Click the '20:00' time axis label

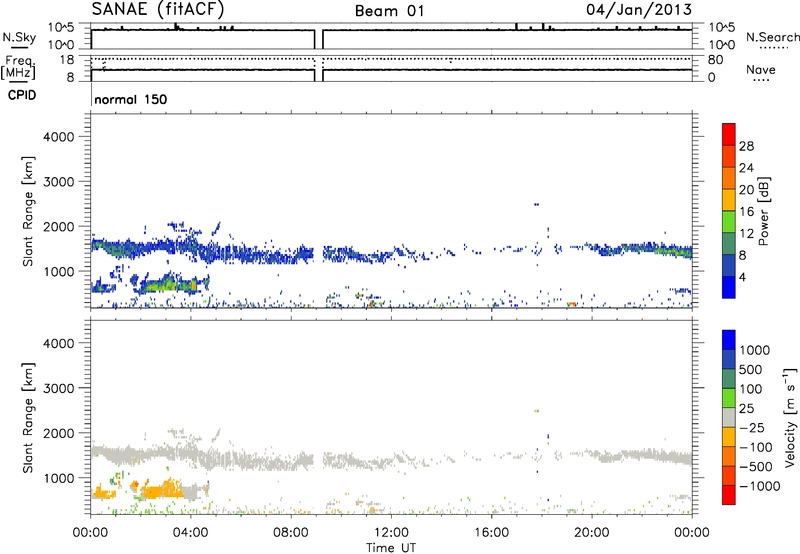coord(592,533)
